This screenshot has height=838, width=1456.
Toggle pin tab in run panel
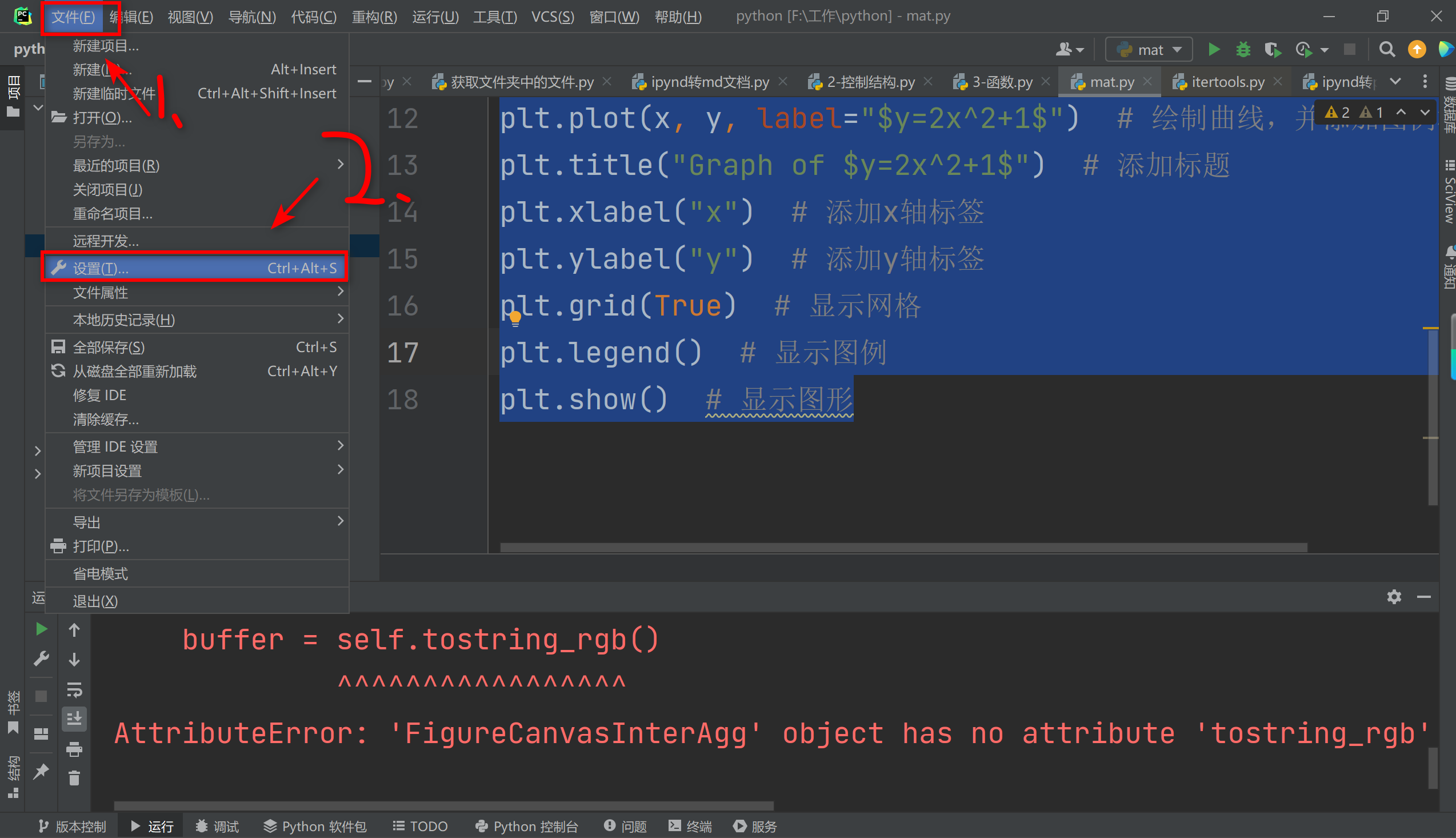41,771
